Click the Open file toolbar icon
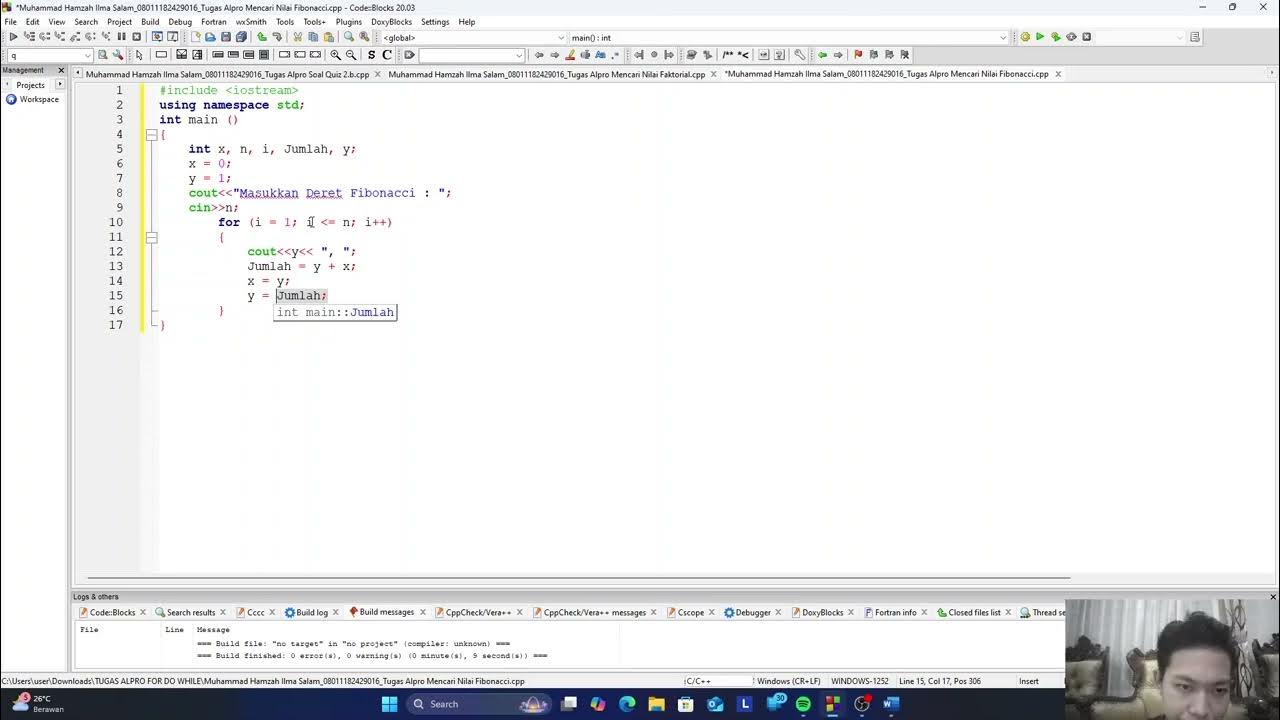 pos(210,37)
